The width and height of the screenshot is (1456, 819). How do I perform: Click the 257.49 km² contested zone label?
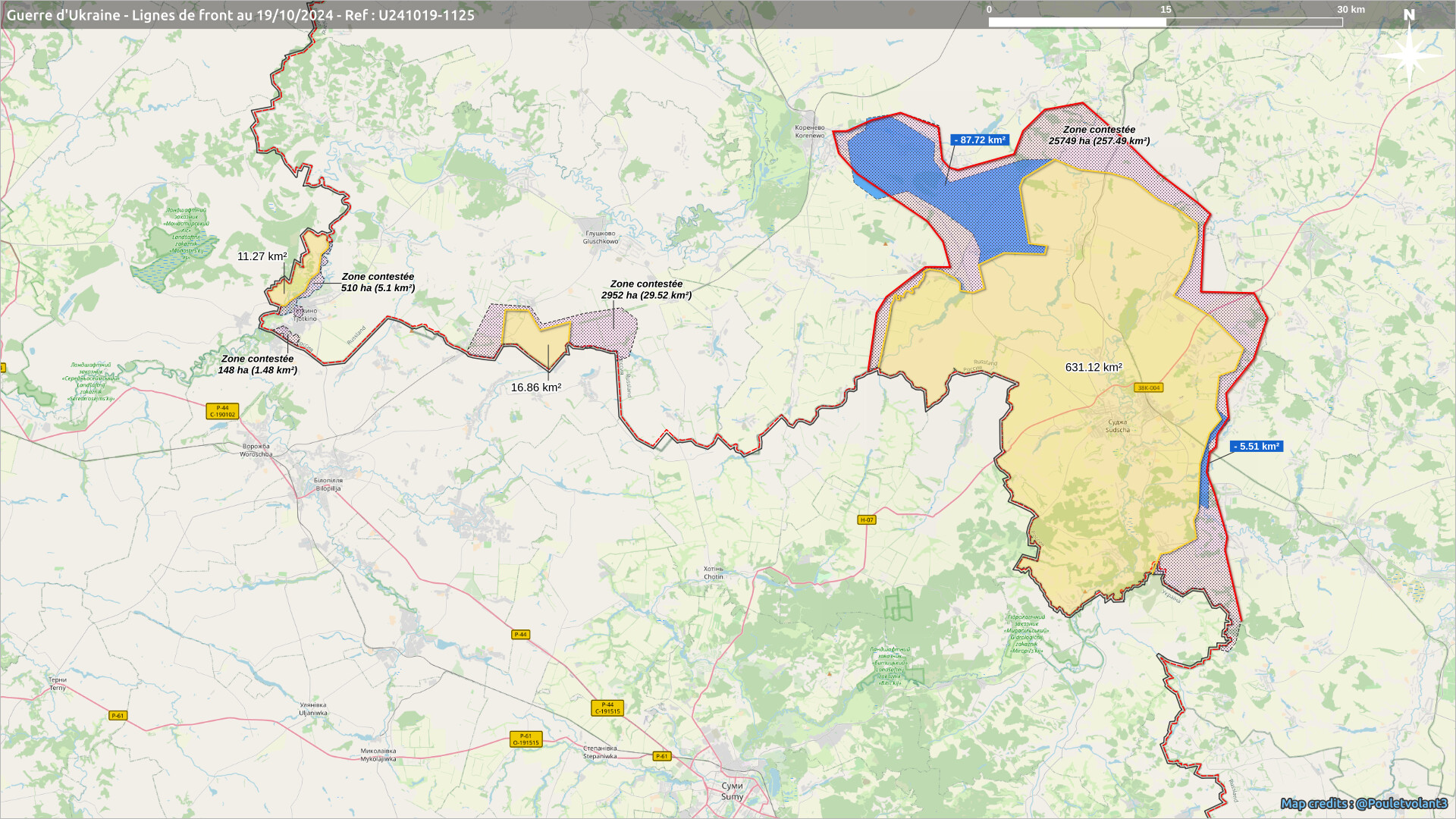(x=1099, y=136)
